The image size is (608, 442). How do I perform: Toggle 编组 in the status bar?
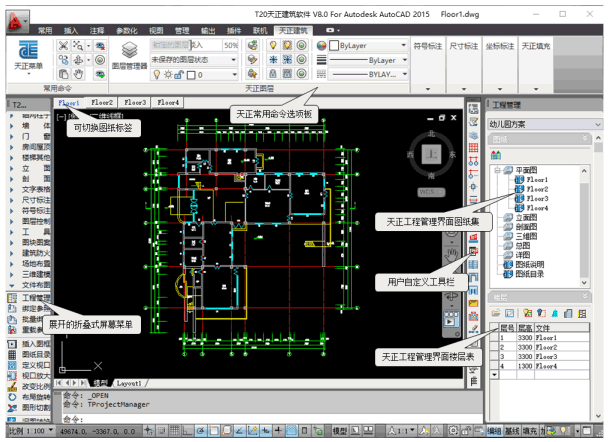[495, 431]
